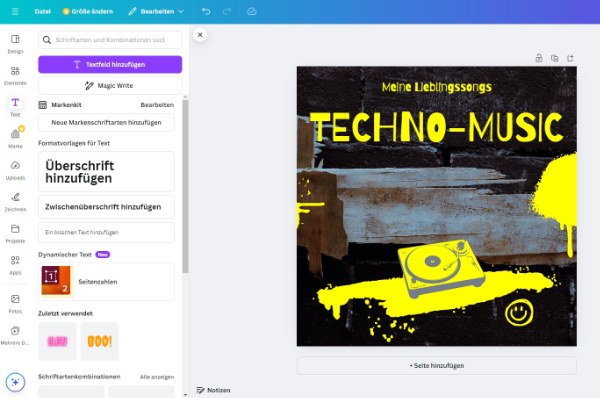Image resolution: width=600 pixels, height=398 pixels.
Task: Add Überschrift hinzufügen heading
Action: click(106, 171)
